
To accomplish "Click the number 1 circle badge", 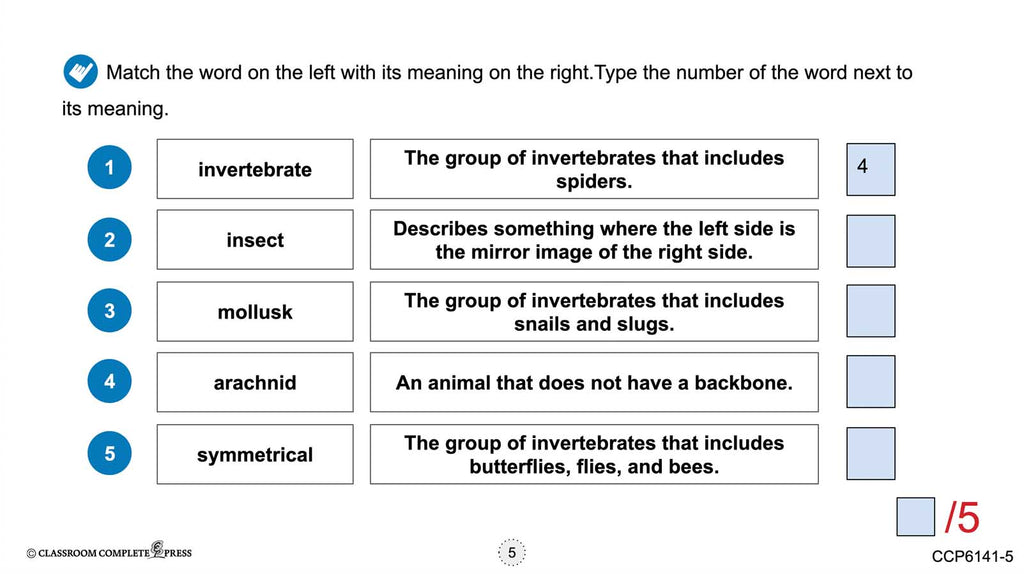I will (x=109, y=169).
